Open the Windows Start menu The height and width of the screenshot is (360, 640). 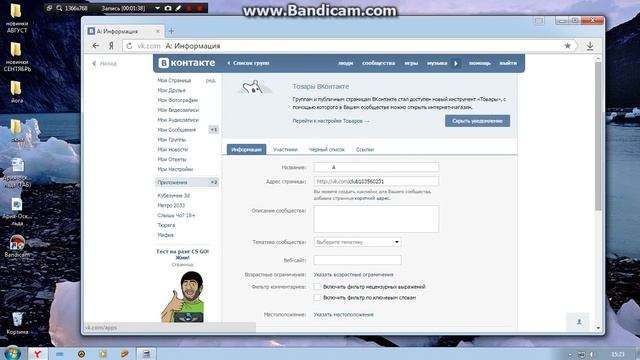coord(13,353)
